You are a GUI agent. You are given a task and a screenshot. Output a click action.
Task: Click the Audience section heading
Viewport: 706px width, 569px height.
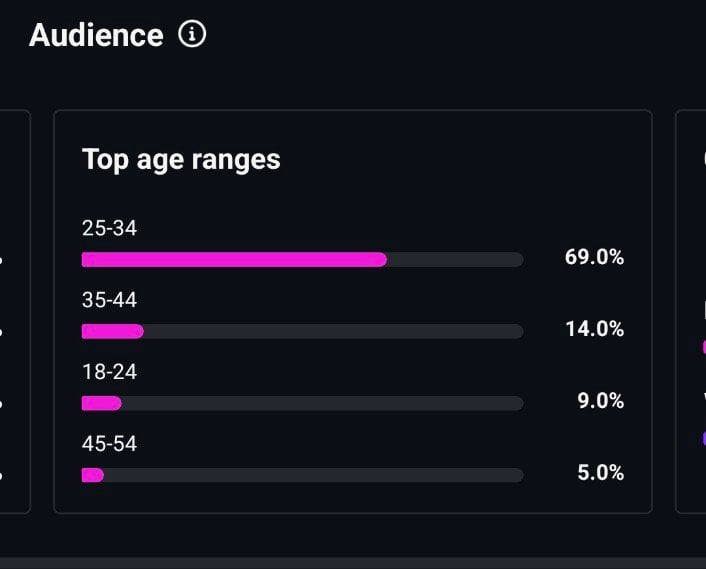pyautogui.click(x=96, y=35)
